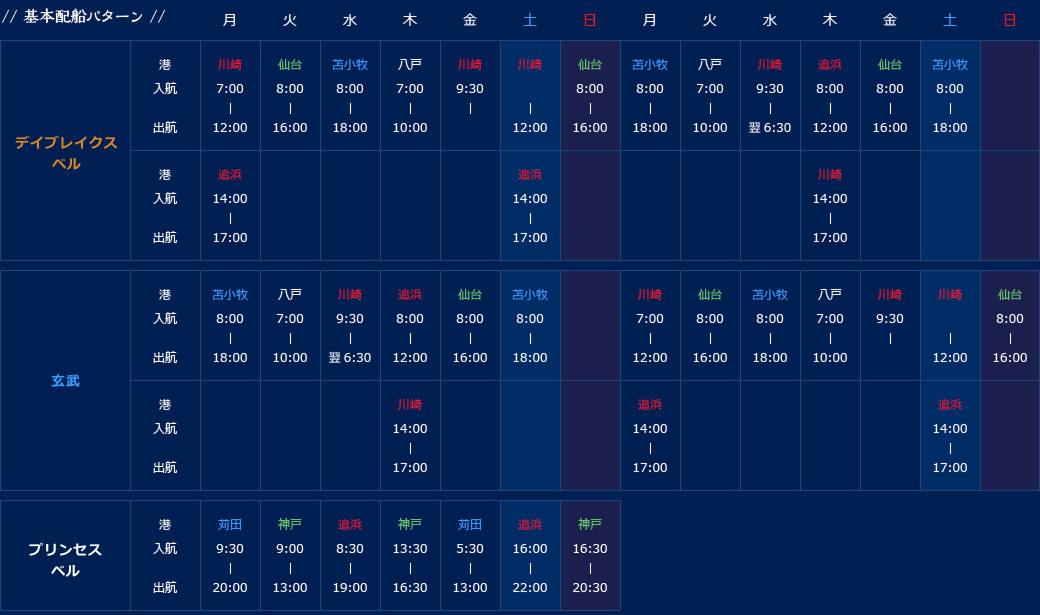Screen dimensions: 1040x615
Task: Click 翌6:30 departure in the 玄武 row
Action: (350, 358)
